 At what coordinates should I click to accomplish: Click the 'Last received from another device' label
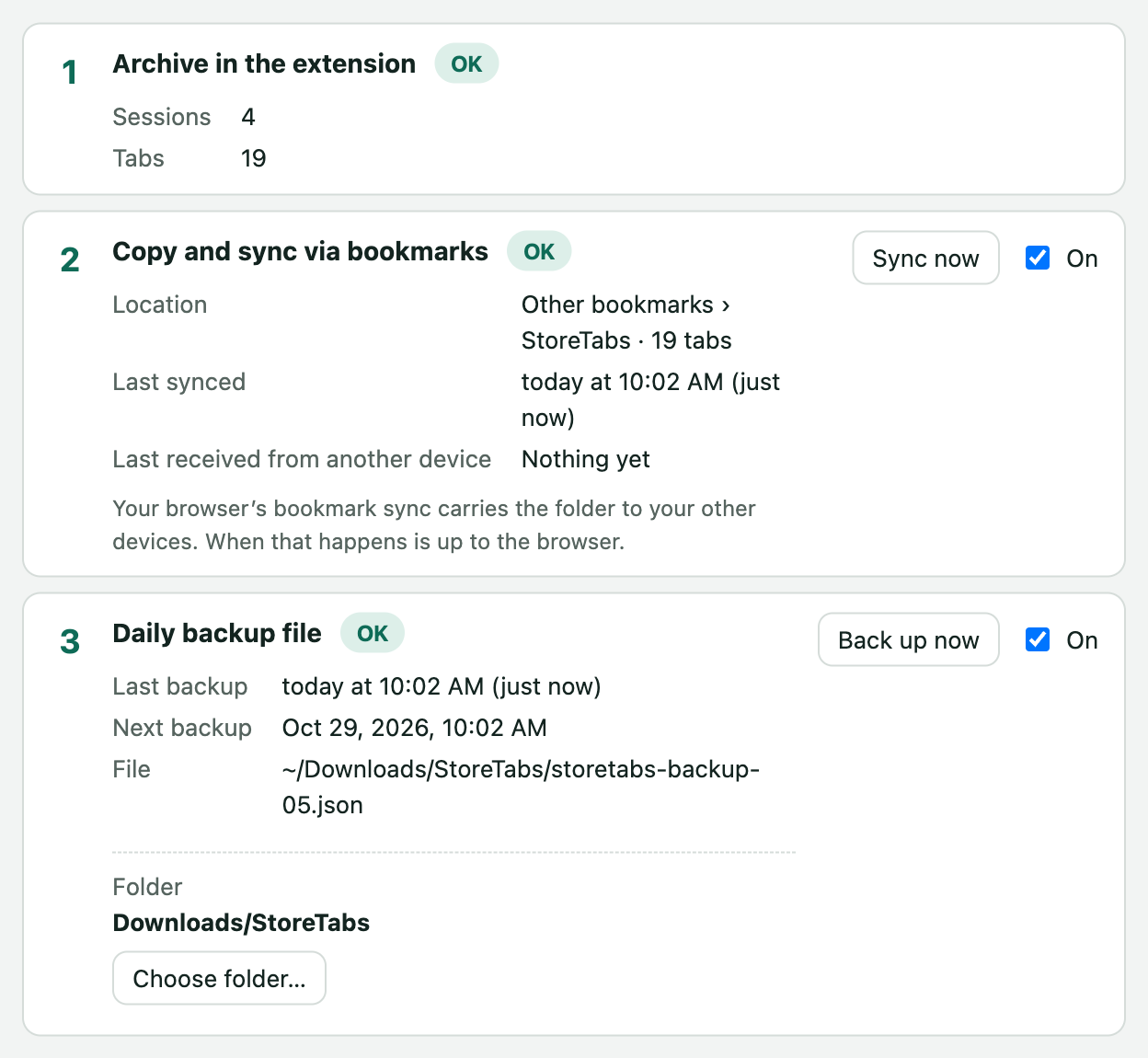tap(302, 459)
